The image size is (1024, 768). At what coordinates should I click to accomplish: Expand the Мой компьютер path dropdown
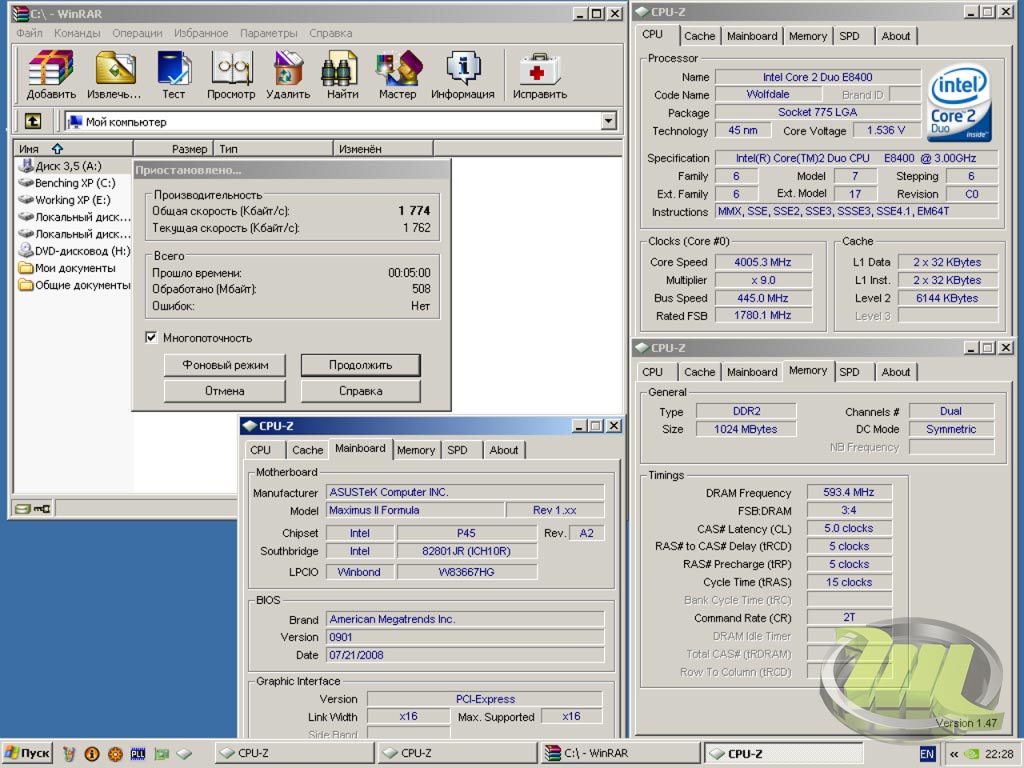pyautogui.click(x=608, y=121)
